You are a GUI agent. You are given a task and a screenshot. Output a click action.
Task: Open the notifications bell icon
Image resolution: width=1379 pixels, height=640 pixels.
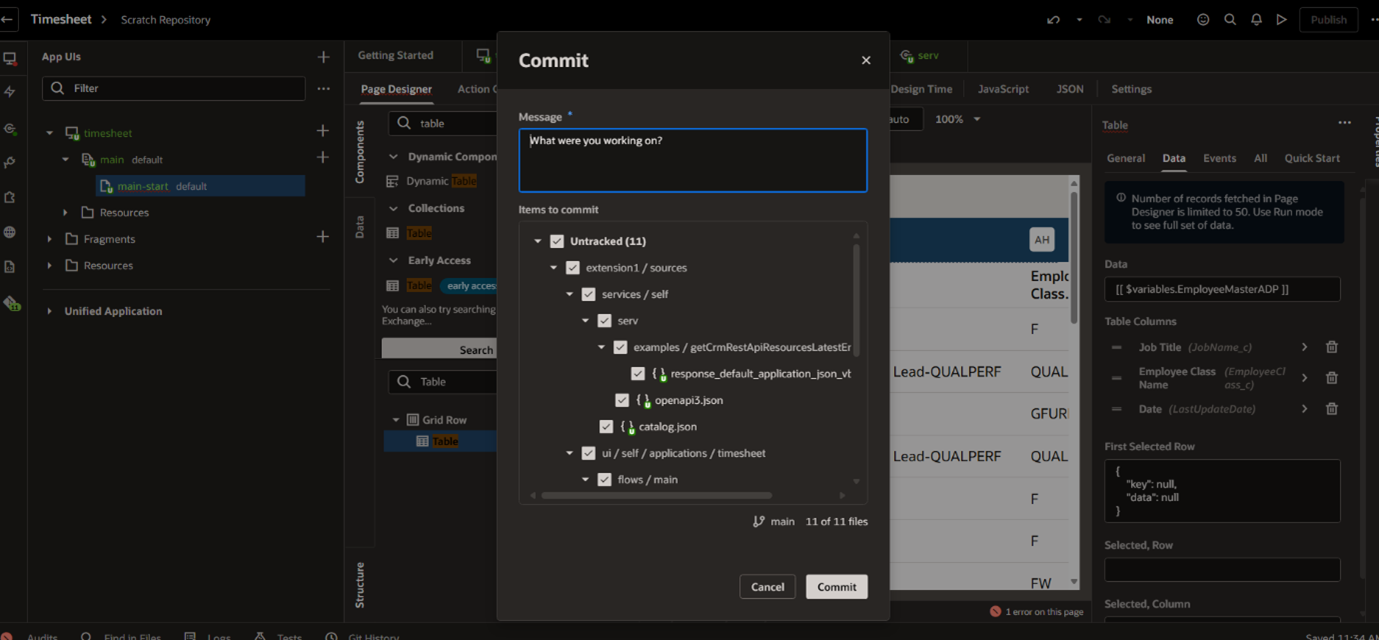coord(1256,20)
